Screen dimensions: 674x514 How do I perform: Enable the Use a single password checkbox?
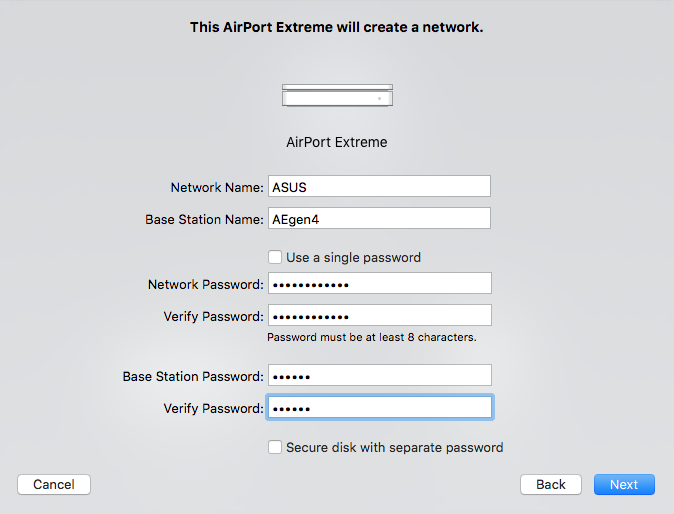click(275, 257)
